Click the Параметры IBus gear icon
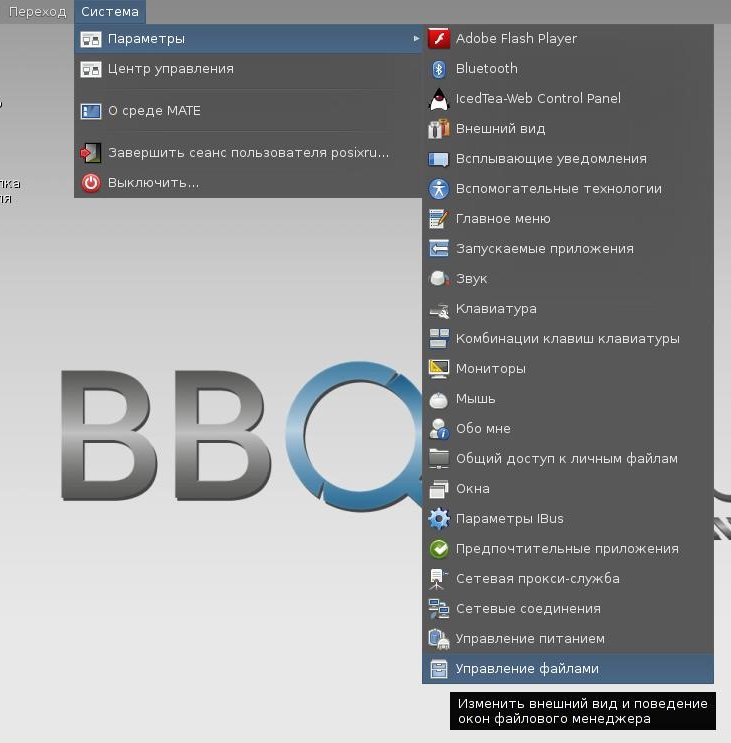Screen dimensions: 731x743 click(x=439, y=519)
